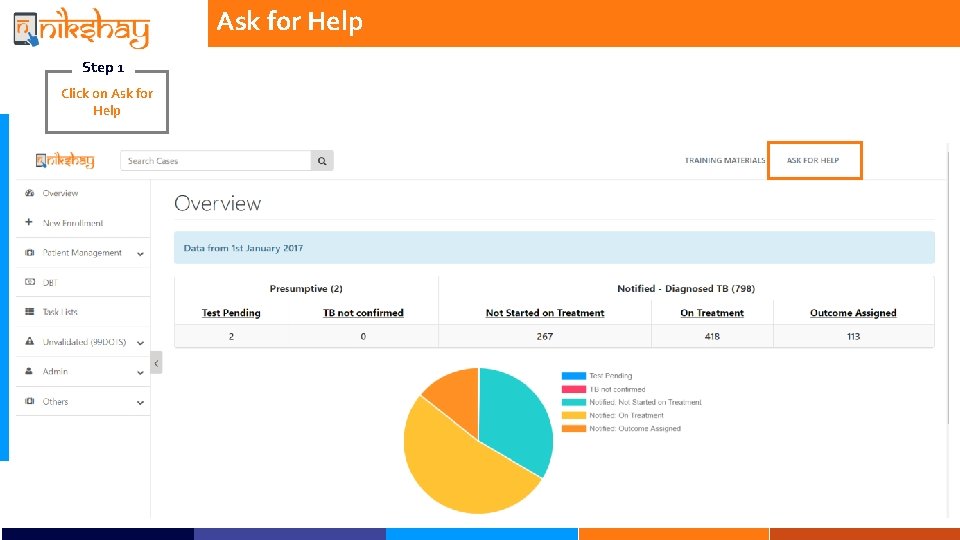Viewport: 960px width, 540px height.
Task: Open the On Treatment column link
Action: tap(712, 313)
